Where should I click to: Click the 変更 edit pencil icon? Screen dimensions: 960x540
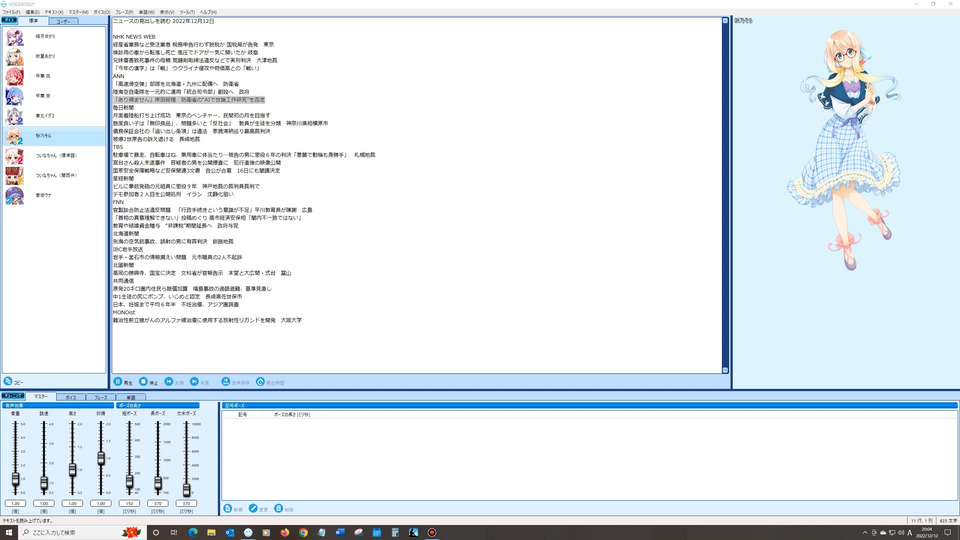(x=253, y=508)
